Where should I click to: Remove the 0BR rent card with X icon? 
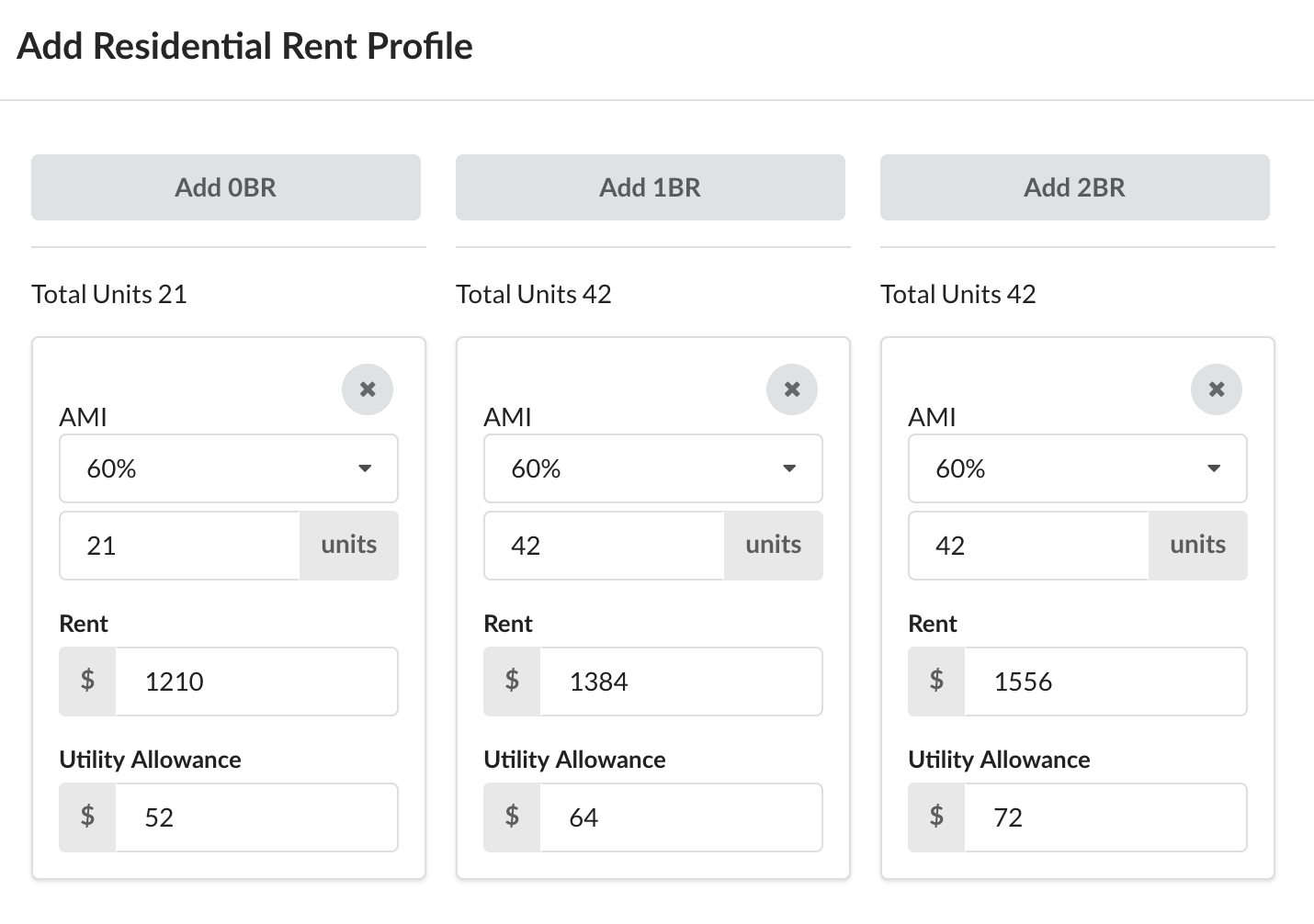368,389
